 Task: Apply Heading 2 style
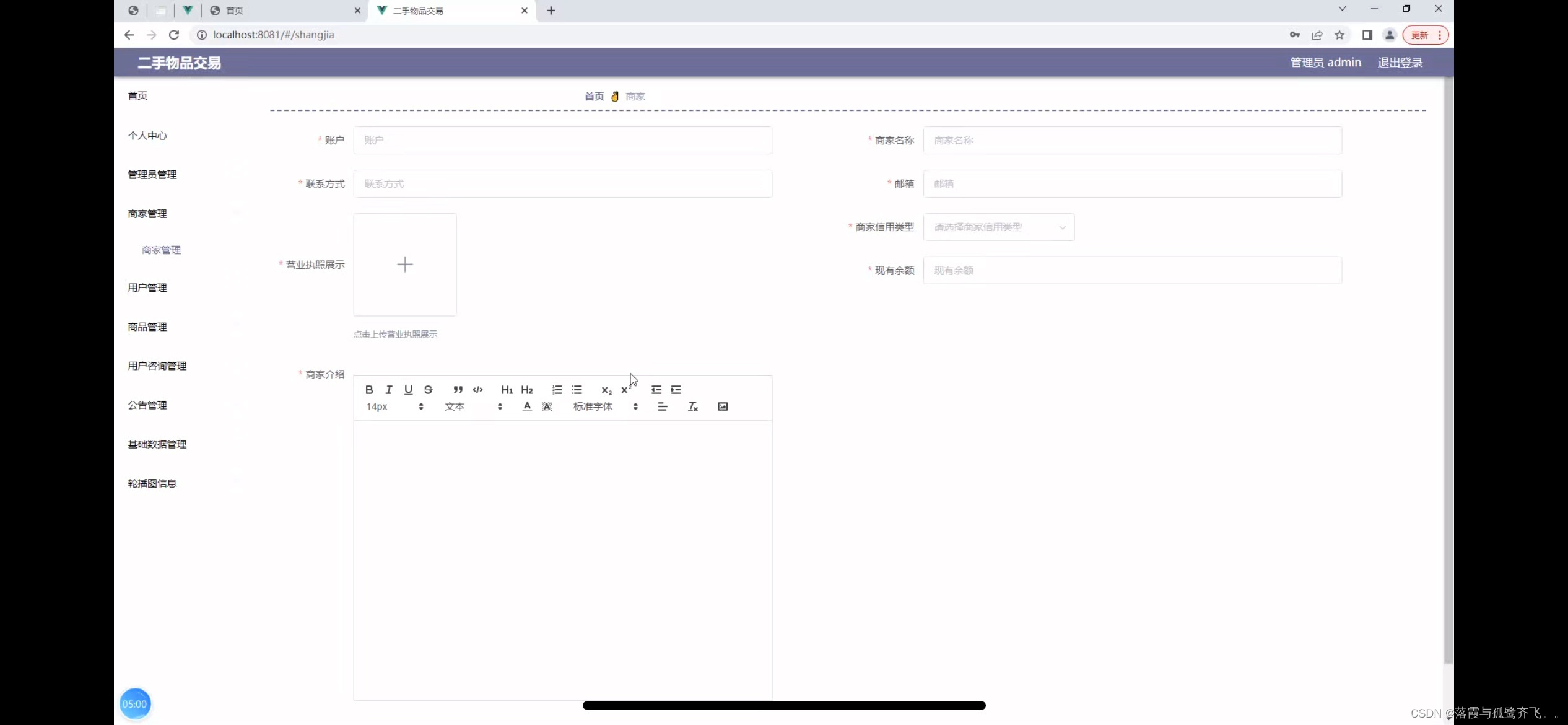[527, 390]
